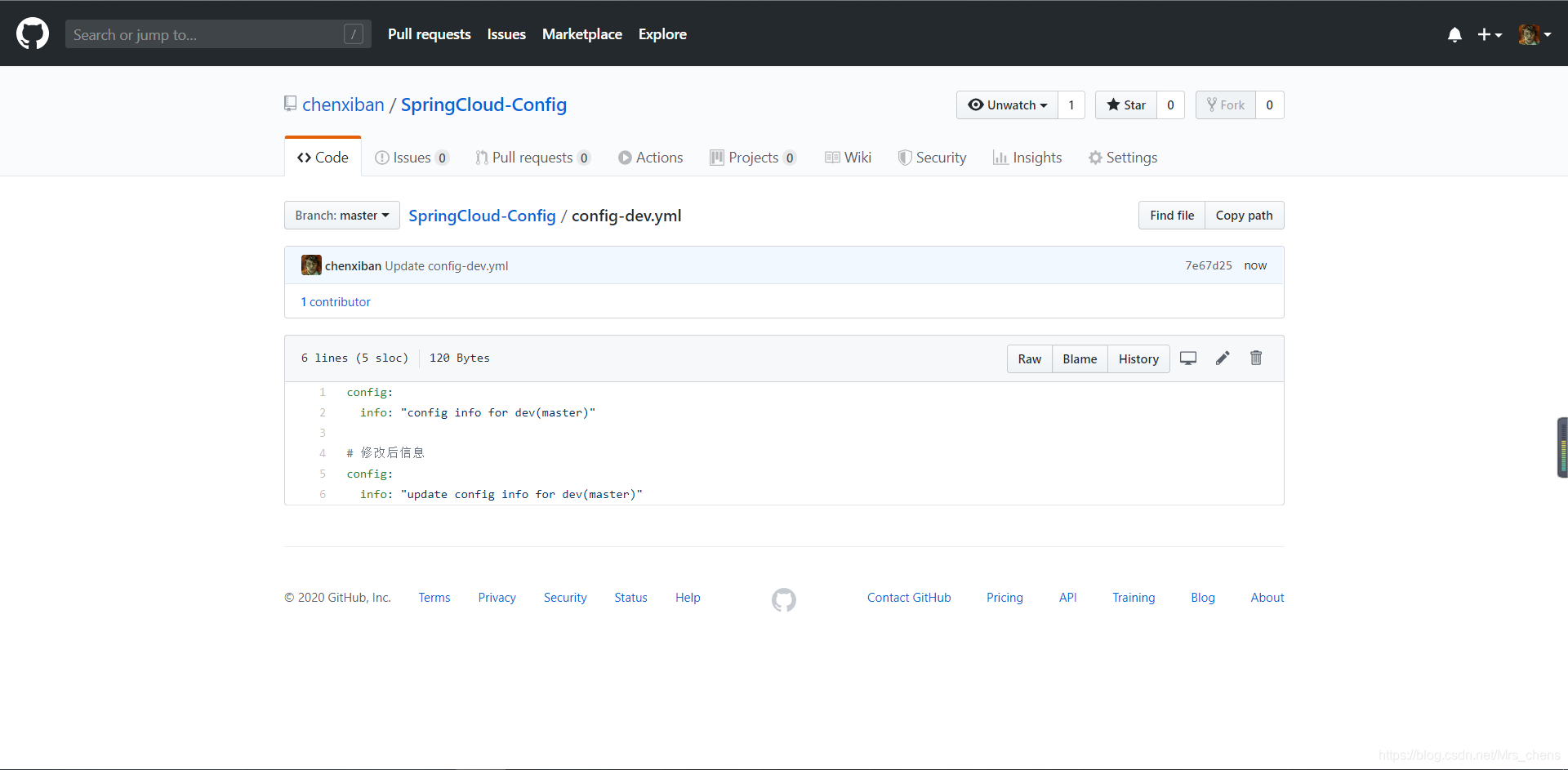
Task: Open Blame view
Action: pyautogui.click(x=1080, y=359)
